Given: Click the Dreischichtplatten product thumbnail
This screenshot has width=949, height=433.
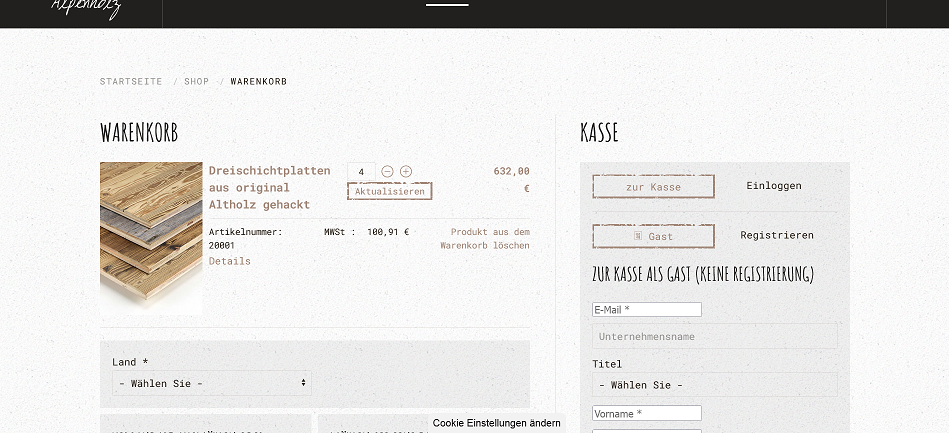Looking at the screenshot, I should [x=151, y=238].
